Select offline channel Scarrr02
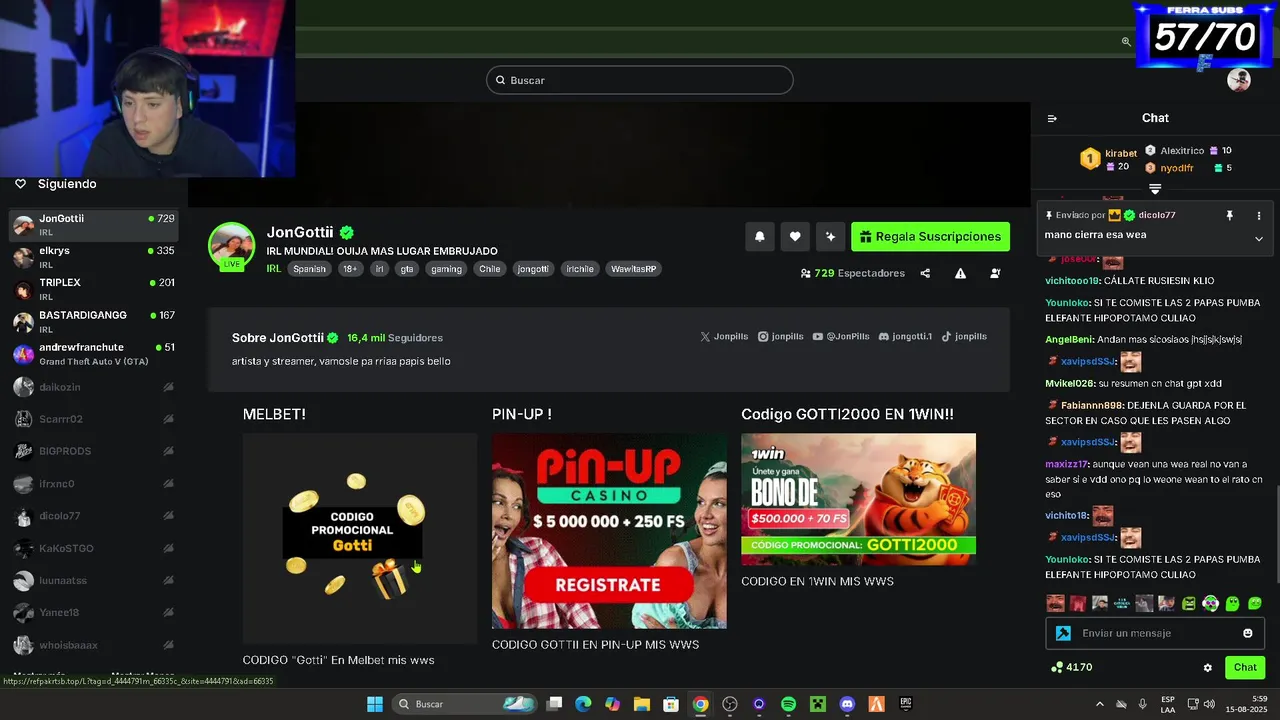The height and width of the screenshot is (720, 1280). coord(93,419)
